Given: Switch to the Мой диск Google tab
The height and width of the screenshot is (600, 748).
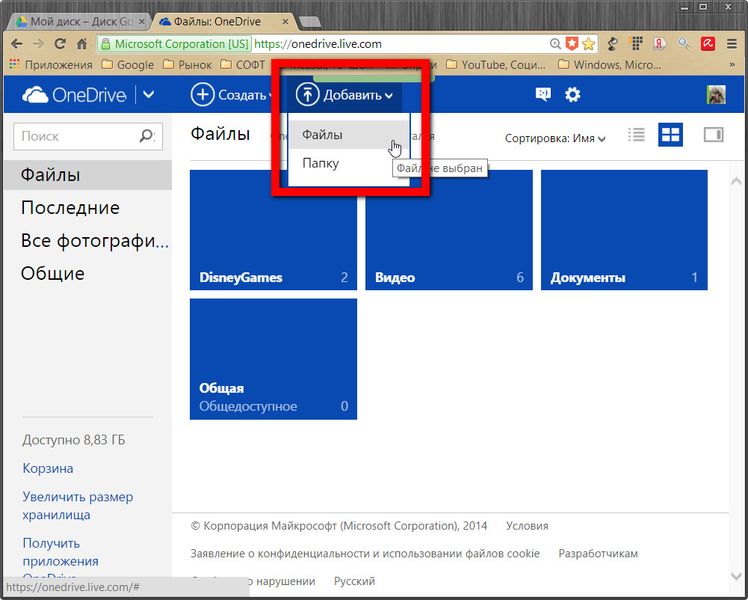Looking at the screenshot, I should (80, 22).
